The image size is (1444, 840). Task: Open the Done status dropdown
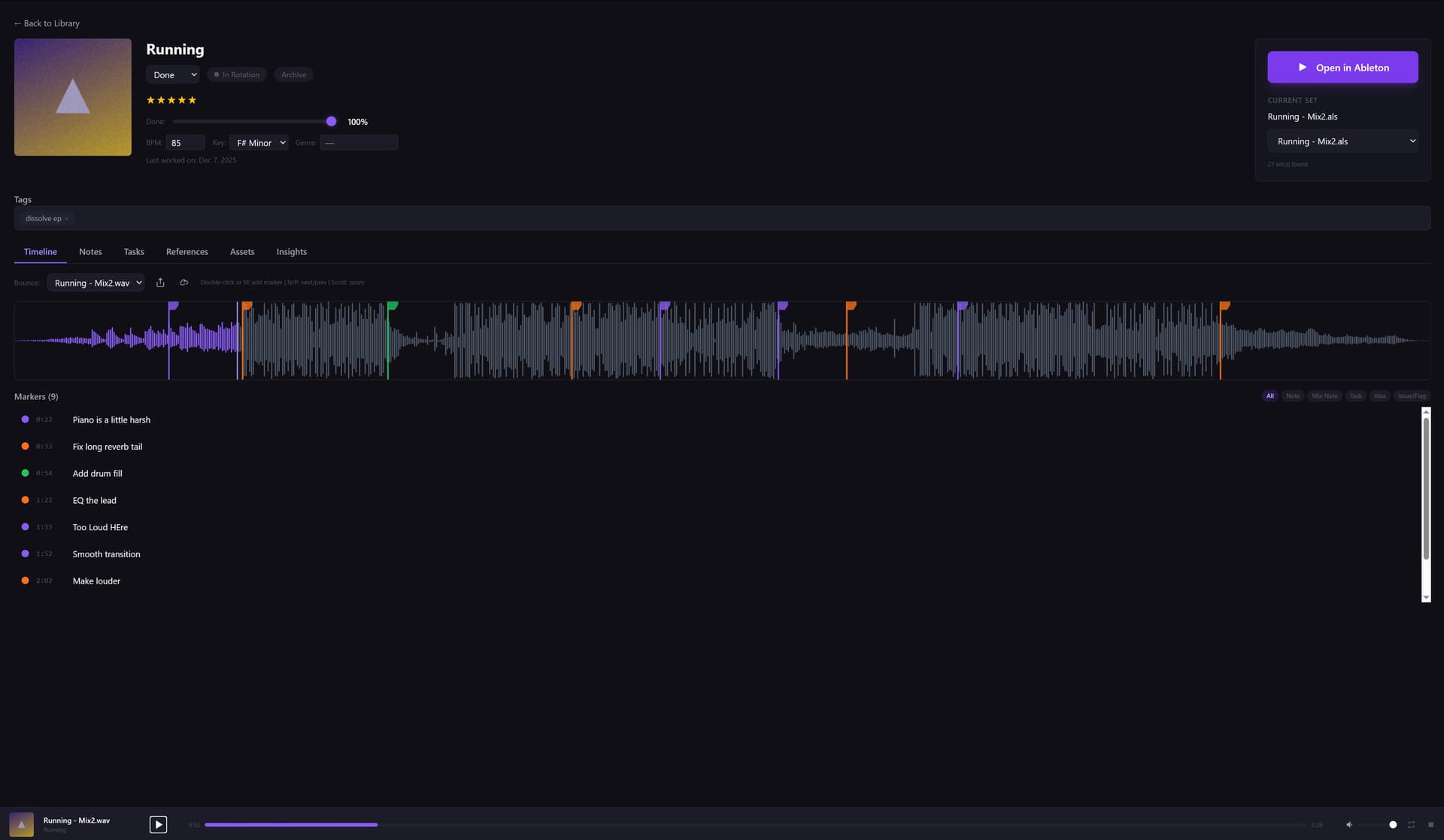click(173, 74)
